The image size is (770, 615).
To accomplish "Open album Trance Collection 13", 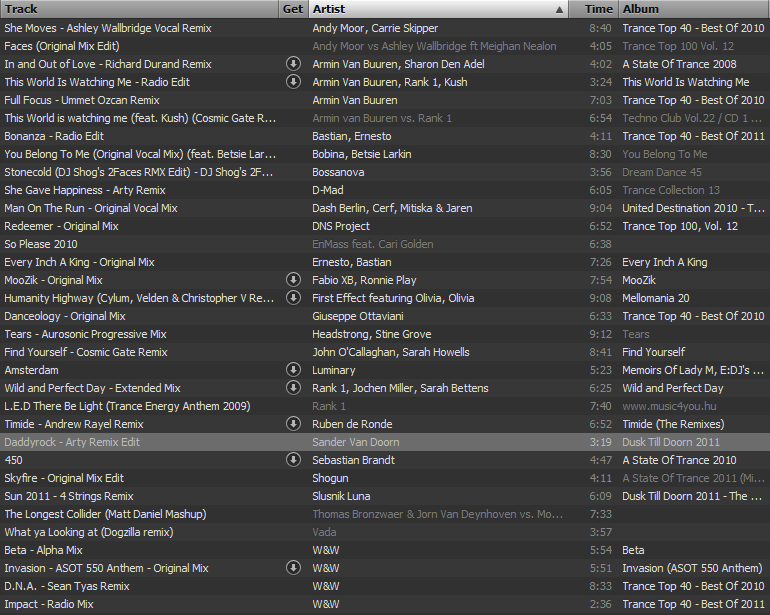I will click(x=670, y=190).
